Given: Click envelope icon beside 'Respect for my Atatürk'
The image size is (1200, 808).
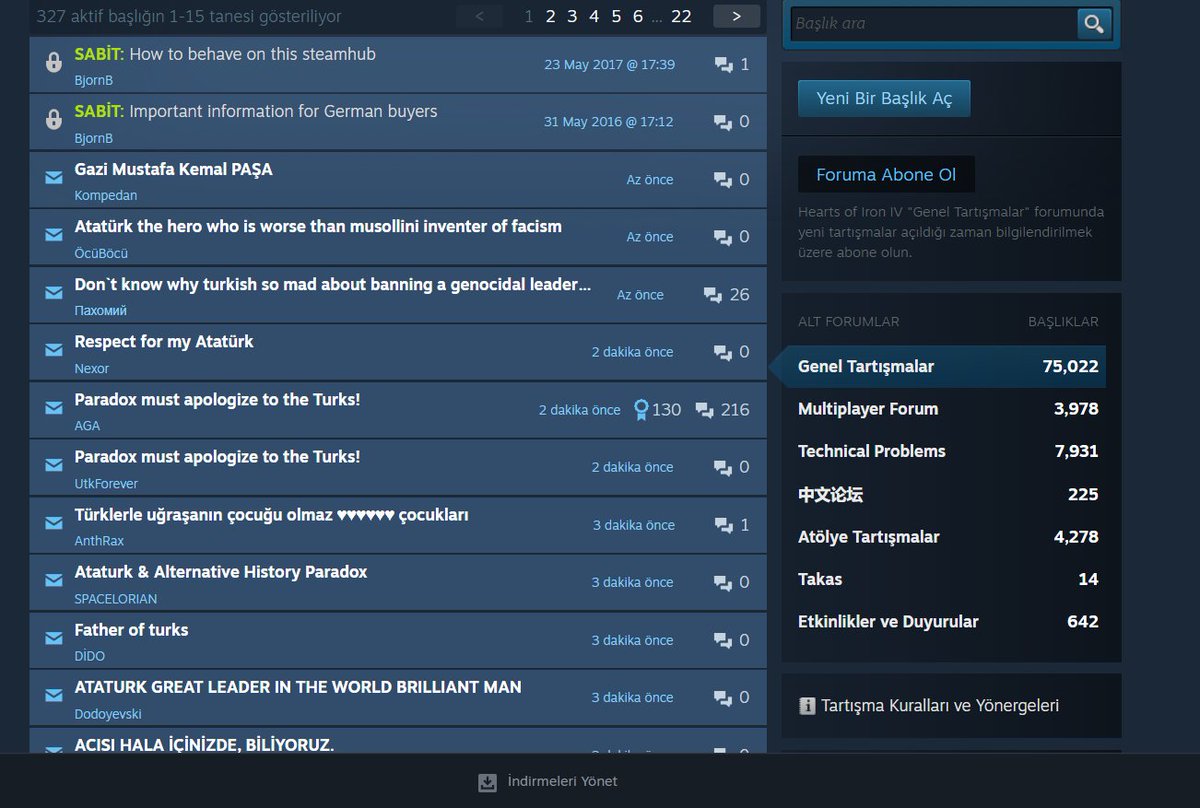Looking at the screenshot, I should 54,351.
